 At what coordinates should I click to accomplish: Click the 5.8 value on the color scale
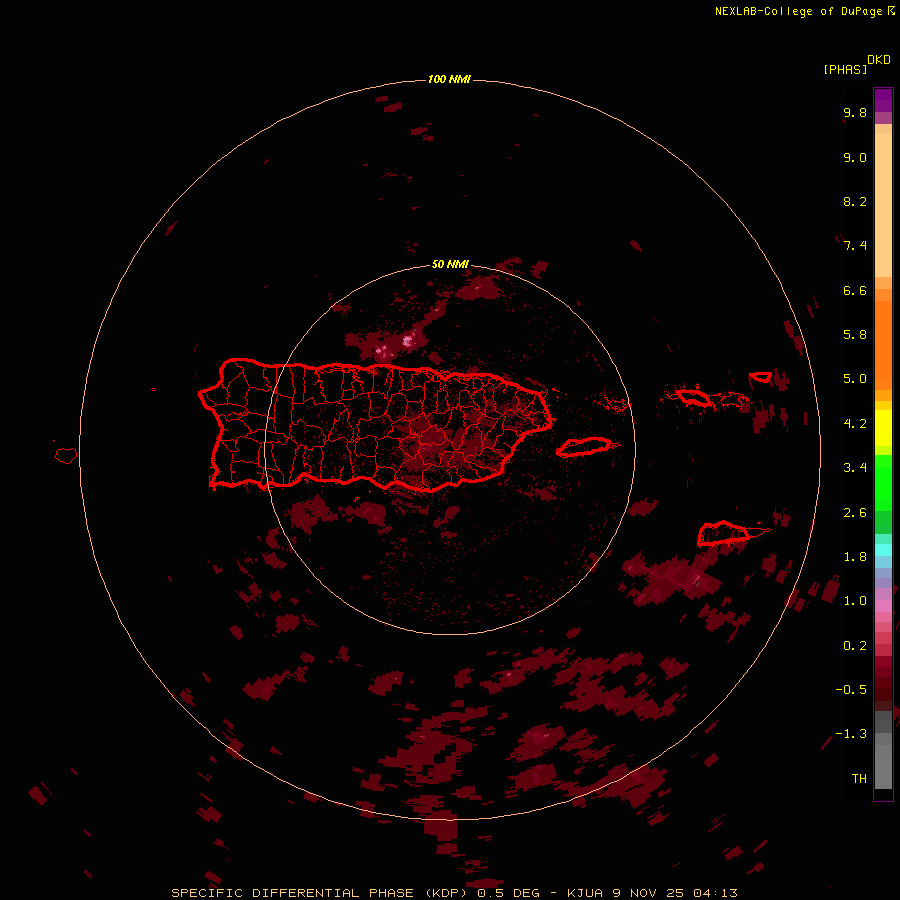pos(855,335)
